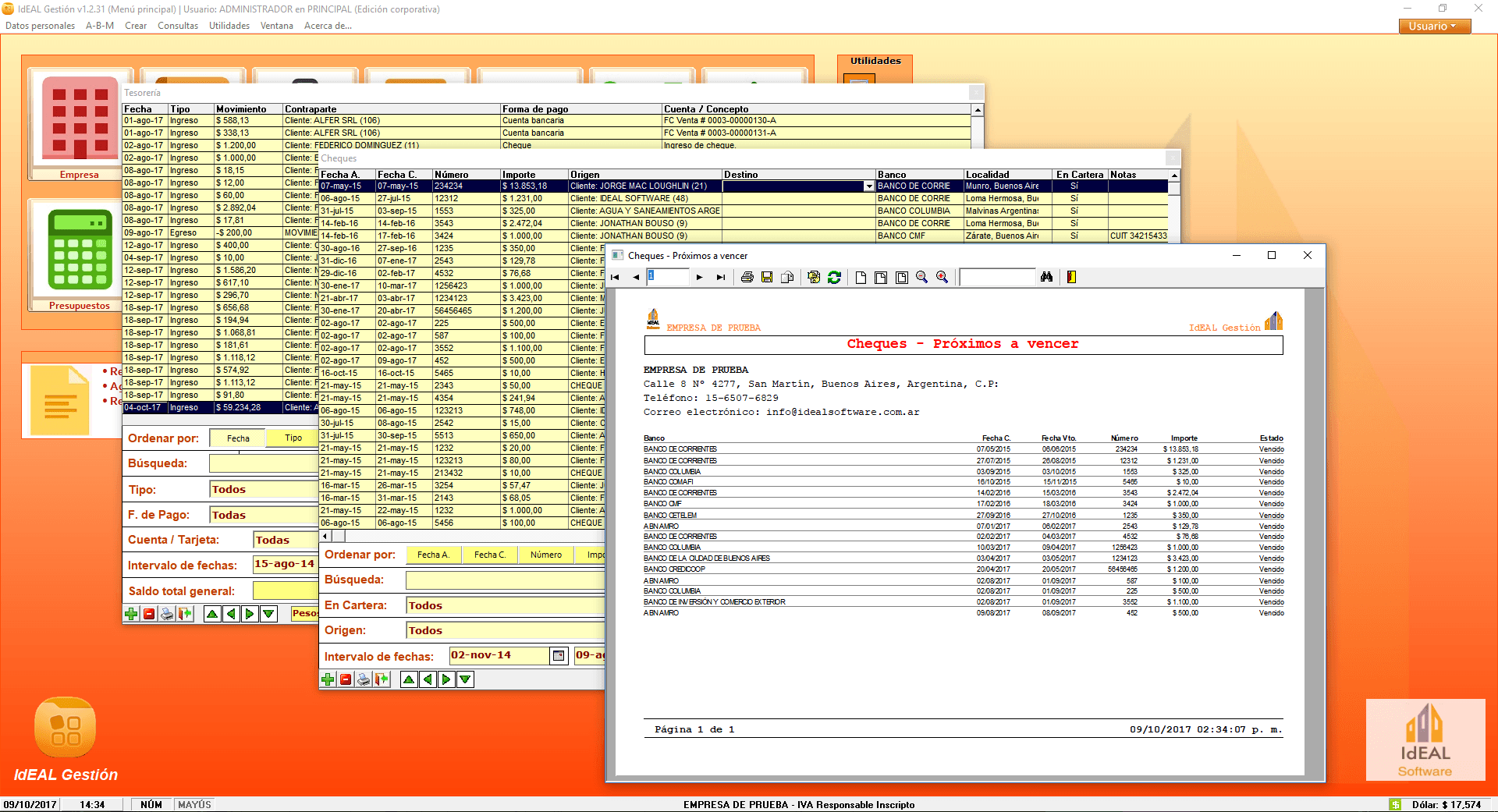Image resolution: width=1498 pixels, height=812 pixels.
Task: Click the Utilidades panel tab
Action: (875, 61)
